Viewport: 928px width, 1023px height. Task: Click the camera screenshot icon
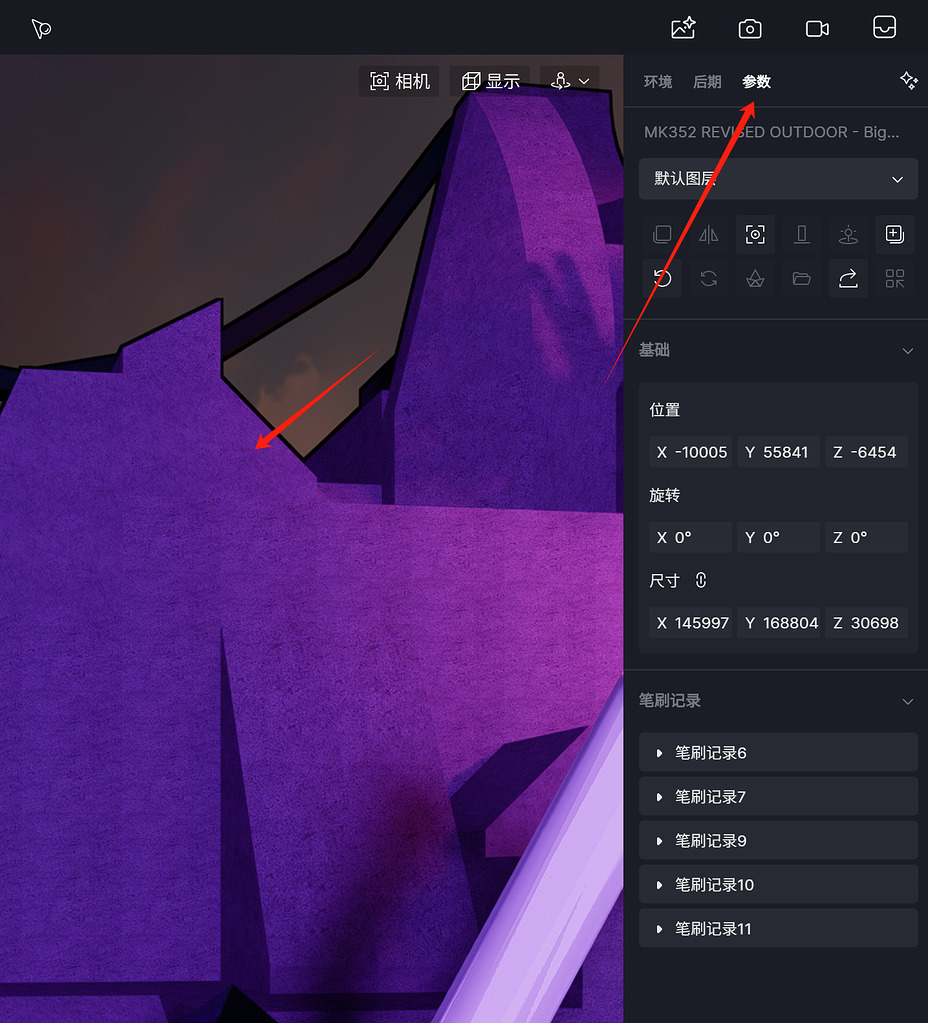pyautogui.click(x=750, y=28)
